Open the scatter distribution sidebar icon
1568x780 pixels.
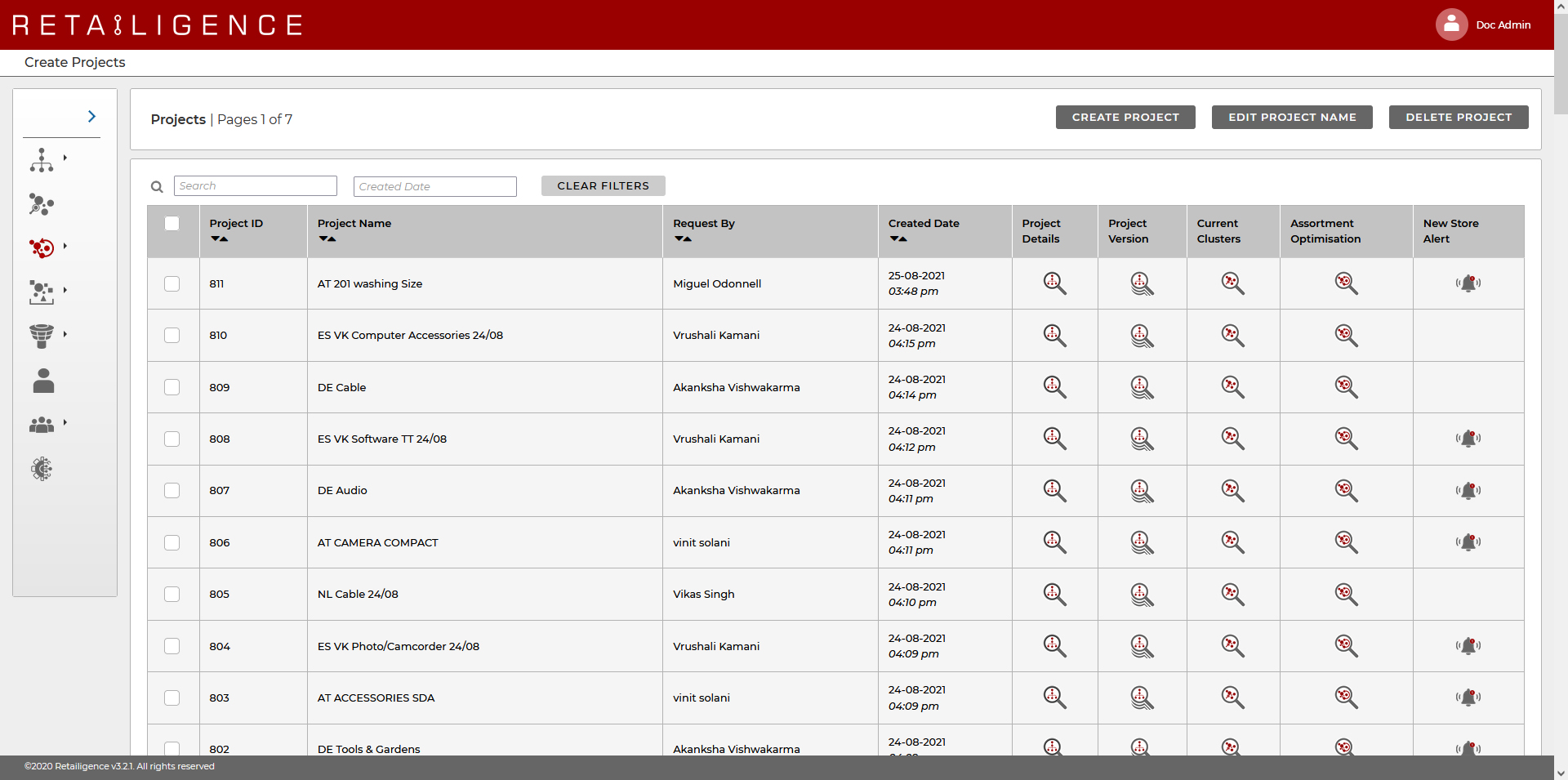pos(42,292)
